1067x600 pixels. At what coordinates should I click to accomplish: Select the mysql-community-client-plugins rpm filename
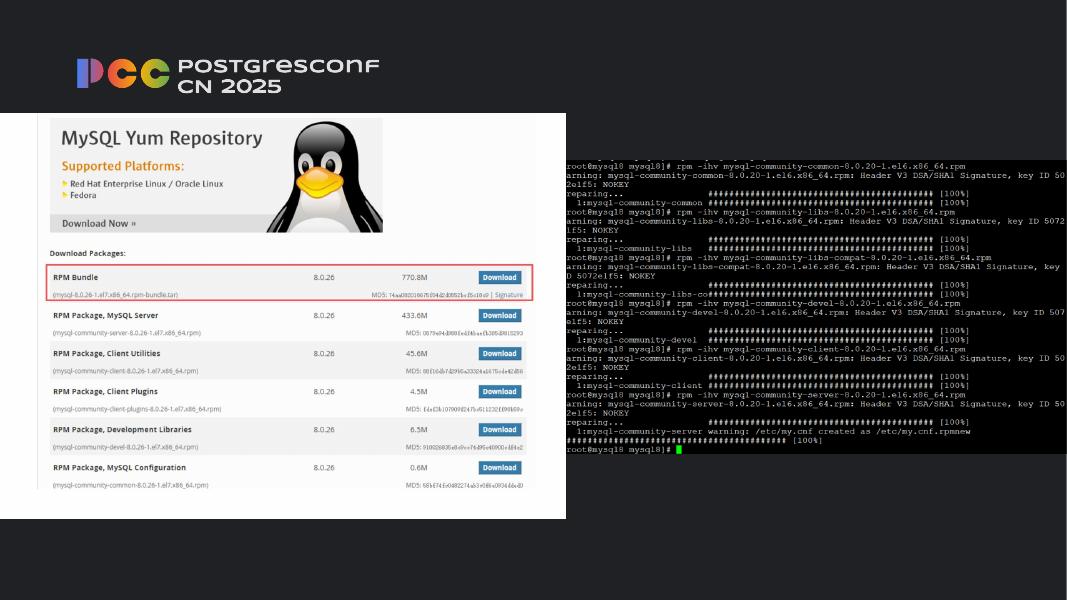(137, 410)
